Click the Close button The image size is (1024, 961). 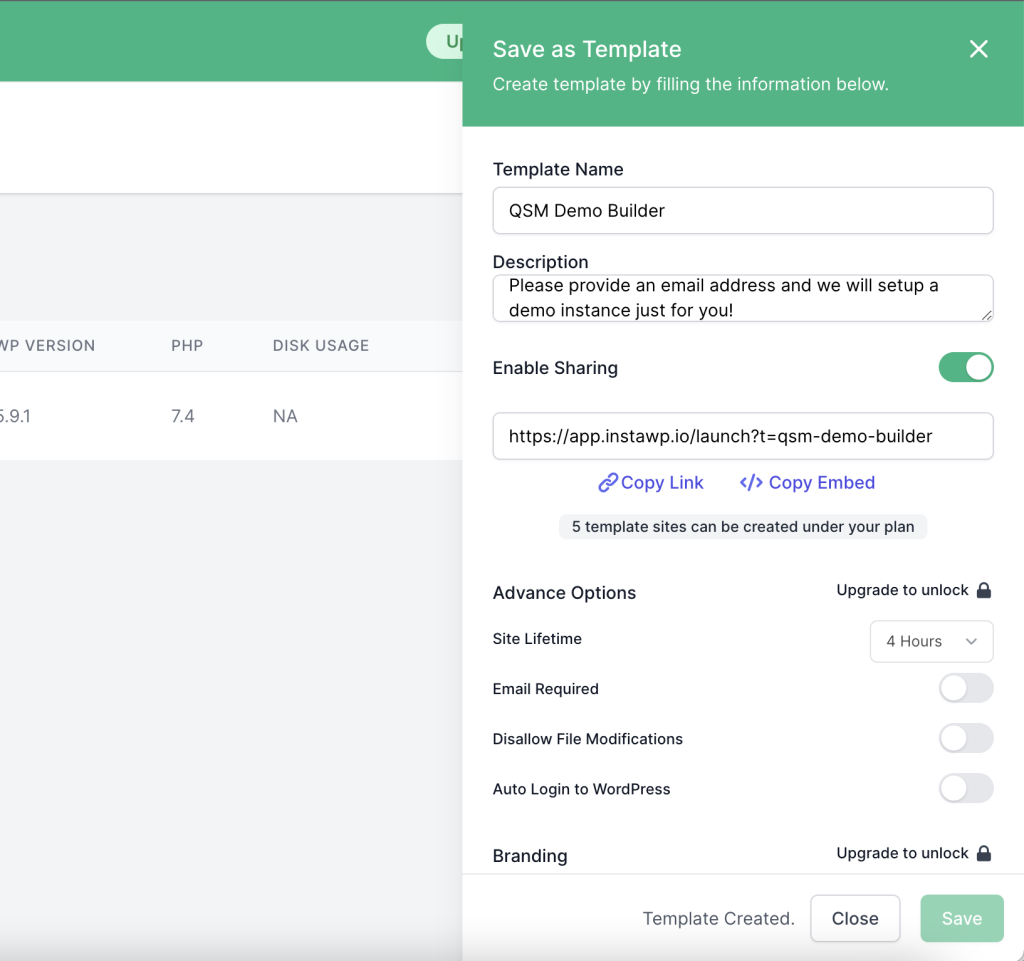[855, 919]
